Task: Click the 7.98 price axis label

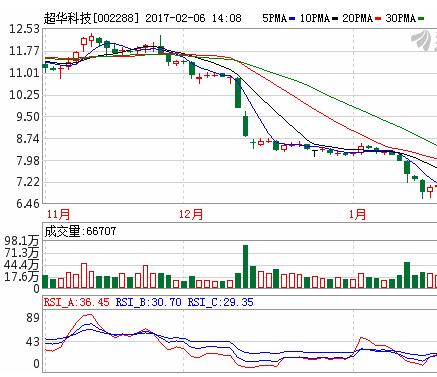Action: [28, 160]
